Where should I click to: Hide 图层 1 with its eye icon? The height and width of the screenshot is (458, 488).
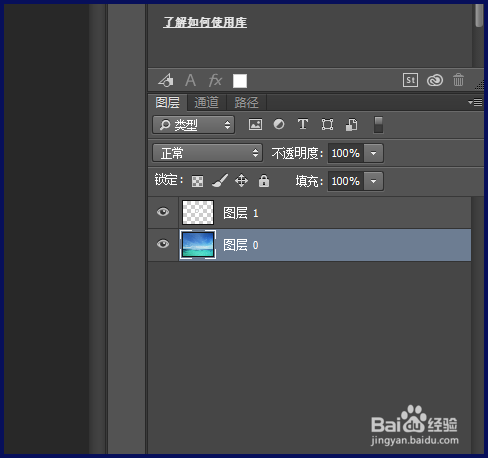(163, 212)
